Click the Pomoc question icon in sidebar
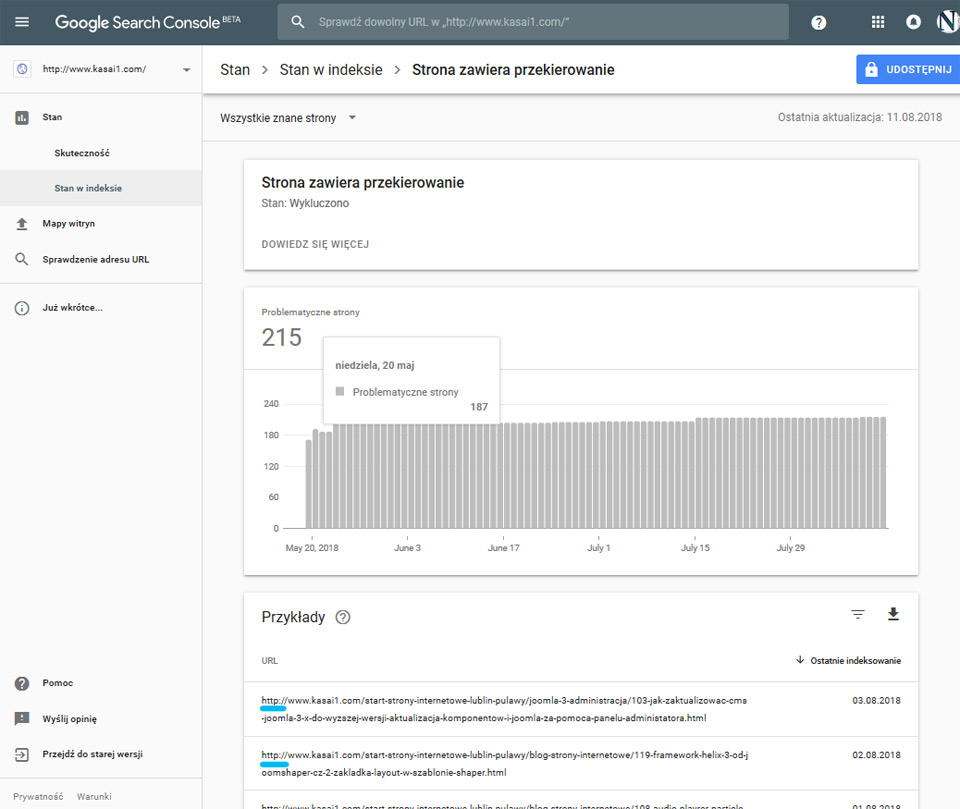This screenshot has height=809, width=960. pyautogui.click(x=22, y=683)
